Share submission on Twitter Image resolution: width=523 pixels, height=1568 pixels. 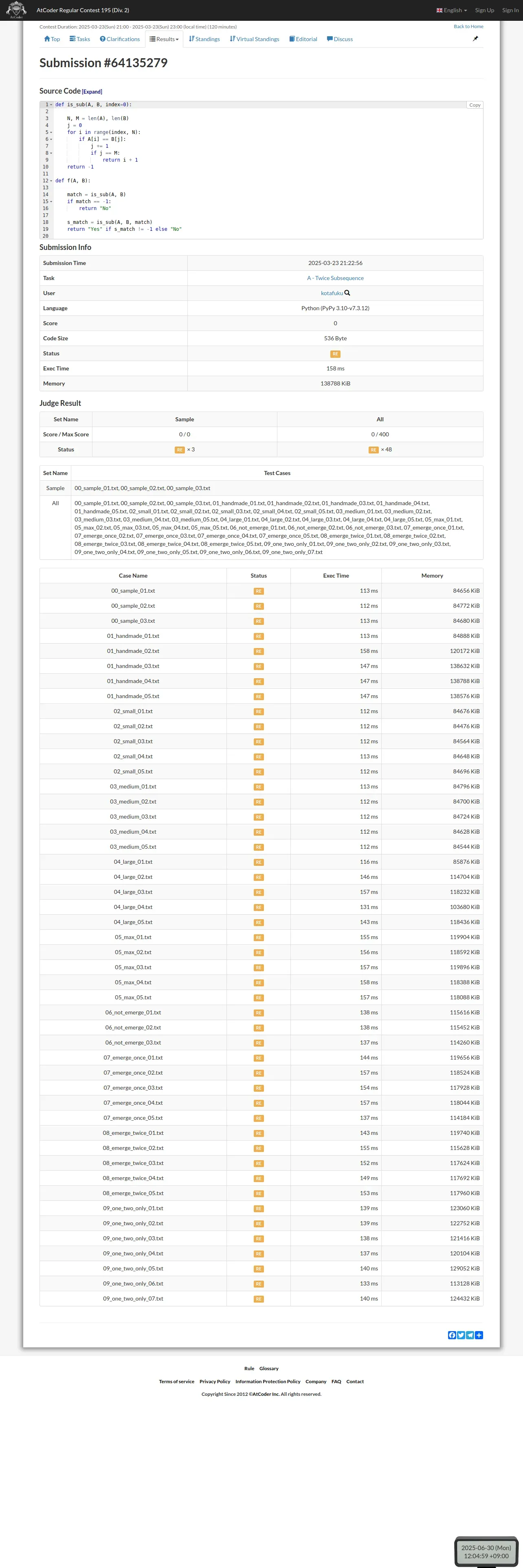(x=461, y=1335)
